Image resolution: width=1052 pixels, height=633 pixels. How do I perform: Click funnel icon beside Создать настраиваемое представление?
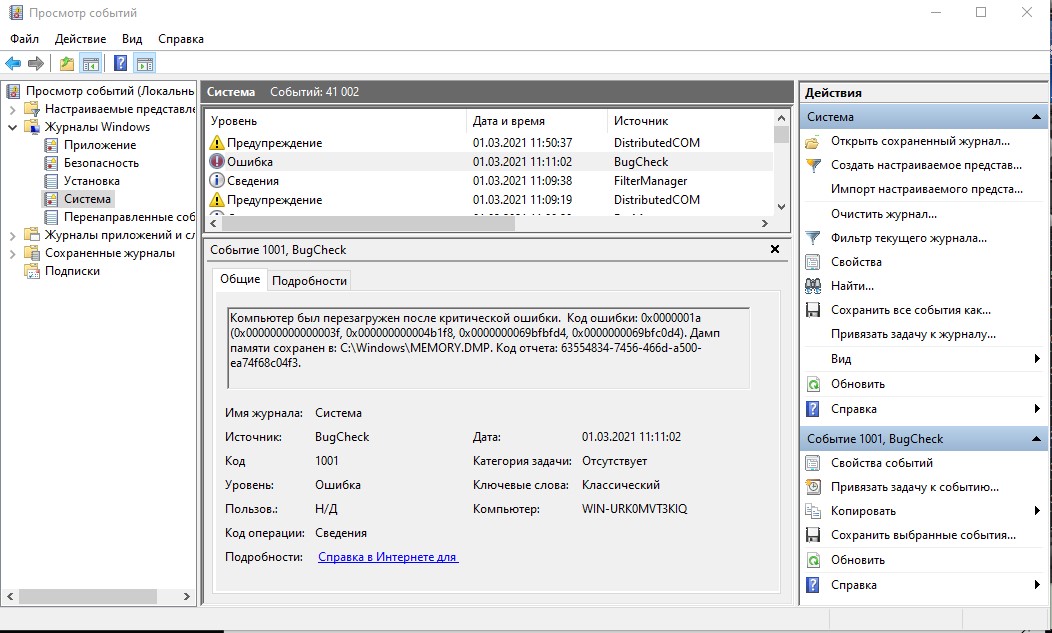coord(812,166)
